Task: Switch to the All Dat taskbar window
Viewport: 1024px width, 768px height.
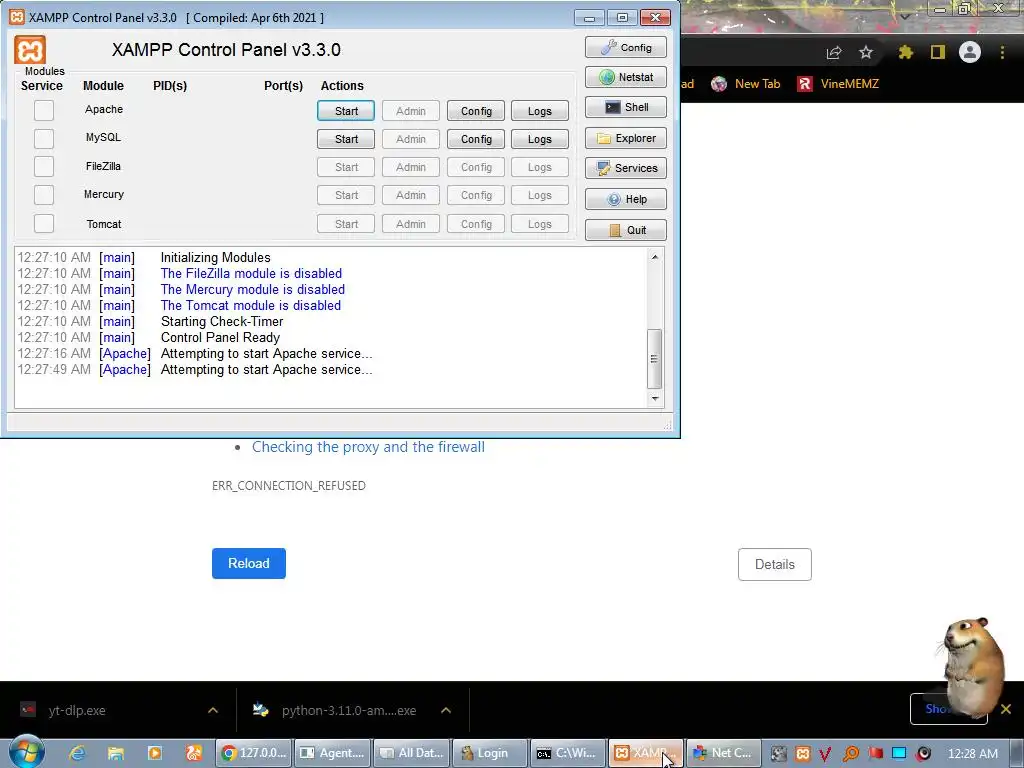Action: (x=411, y=753)
